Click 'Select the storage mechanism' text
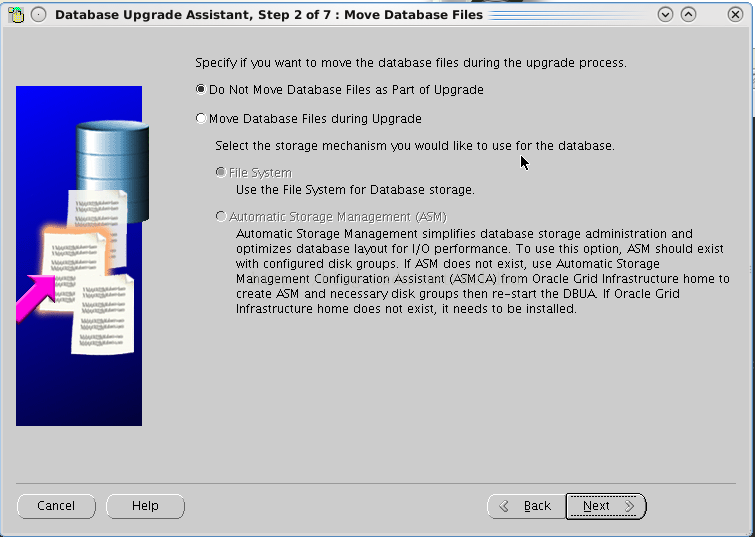 click(x=415, y=145)
